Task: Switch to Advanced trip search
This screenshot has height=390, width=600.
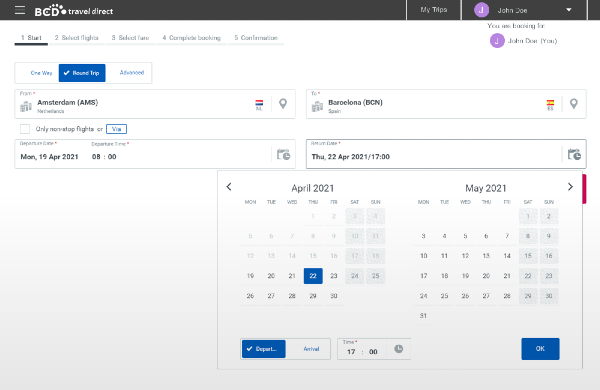Action: (x=132, y=72)
